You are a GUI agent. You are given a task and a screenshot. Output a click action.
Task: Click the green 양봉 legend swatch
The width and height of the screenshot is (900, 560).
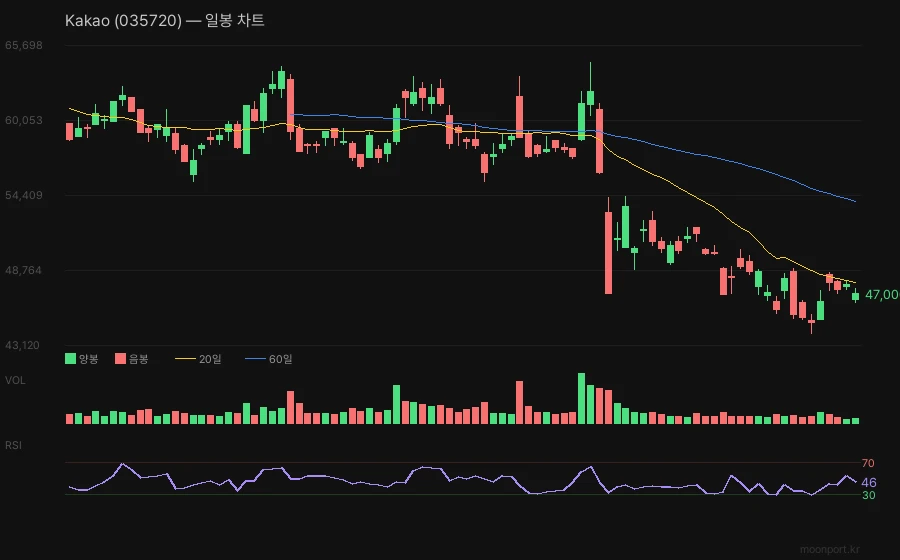(70, 358)
